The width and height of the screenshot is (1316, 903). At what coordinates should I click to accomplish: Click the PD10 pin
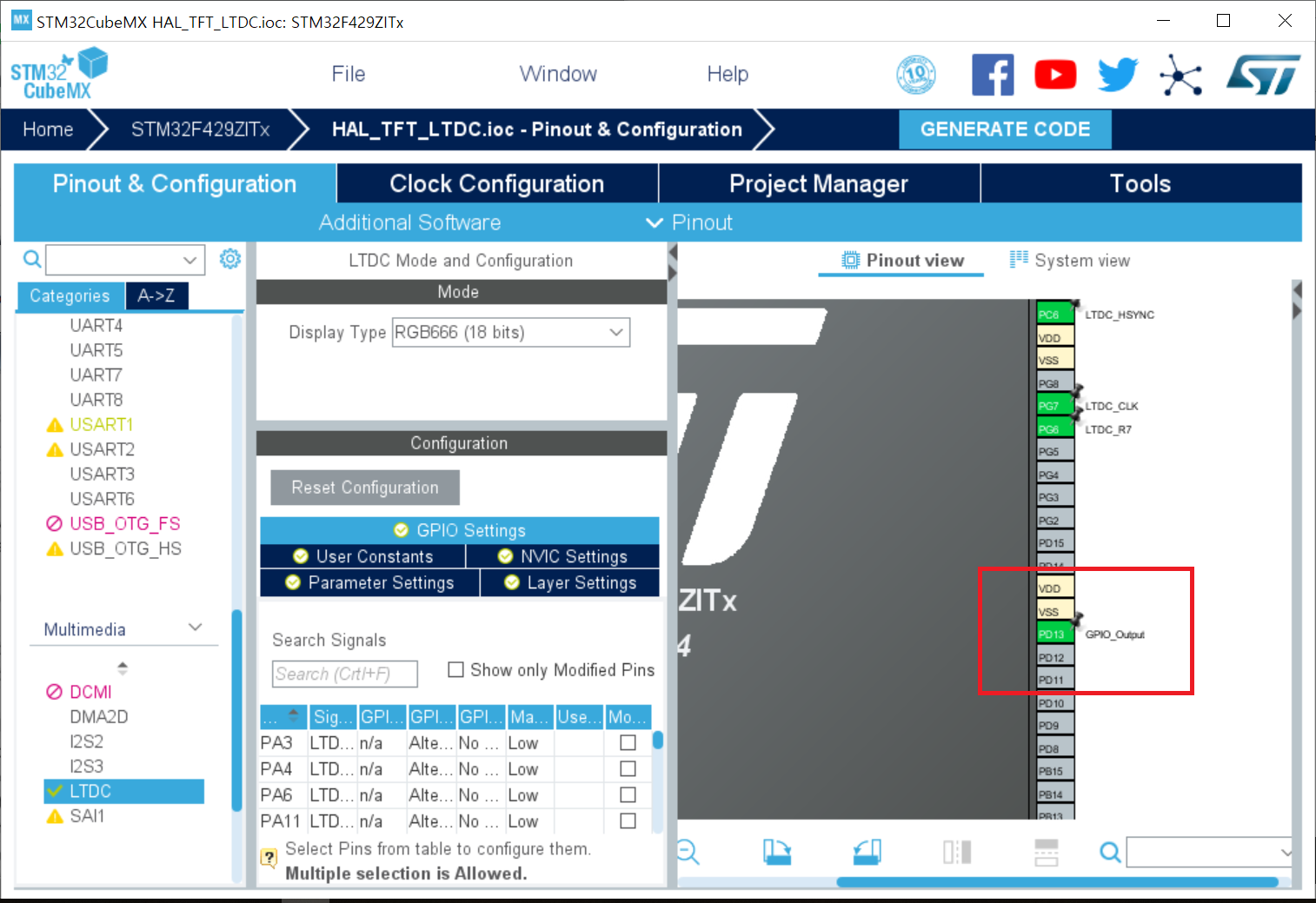[x=1055, y=703]
